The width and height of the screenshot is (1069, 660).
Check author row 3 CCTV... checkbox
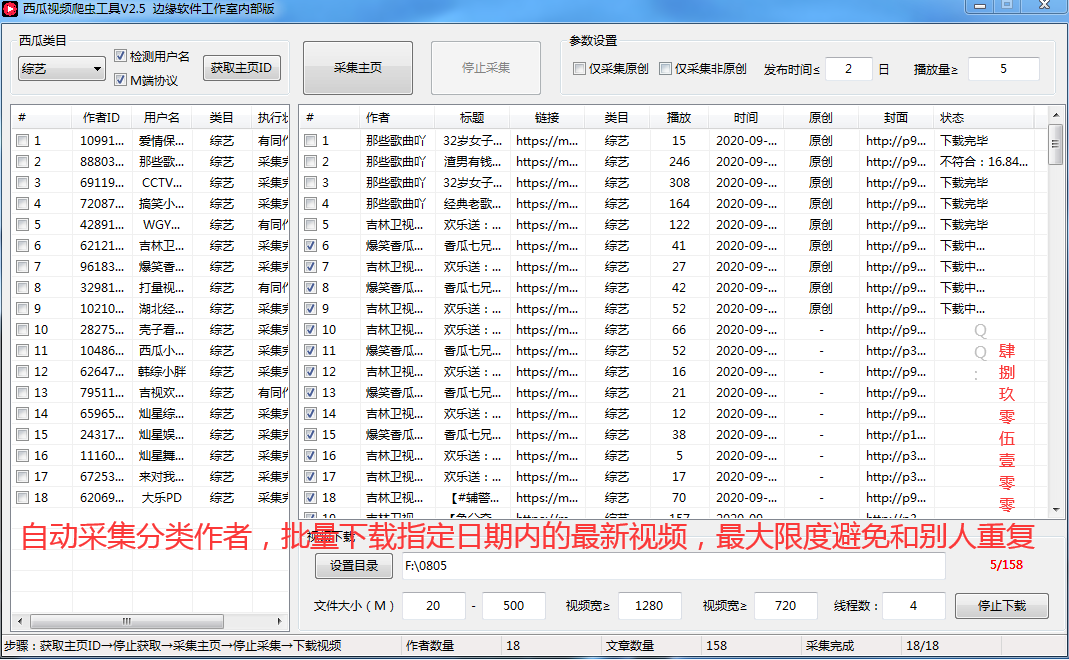[x=22, y=183]
